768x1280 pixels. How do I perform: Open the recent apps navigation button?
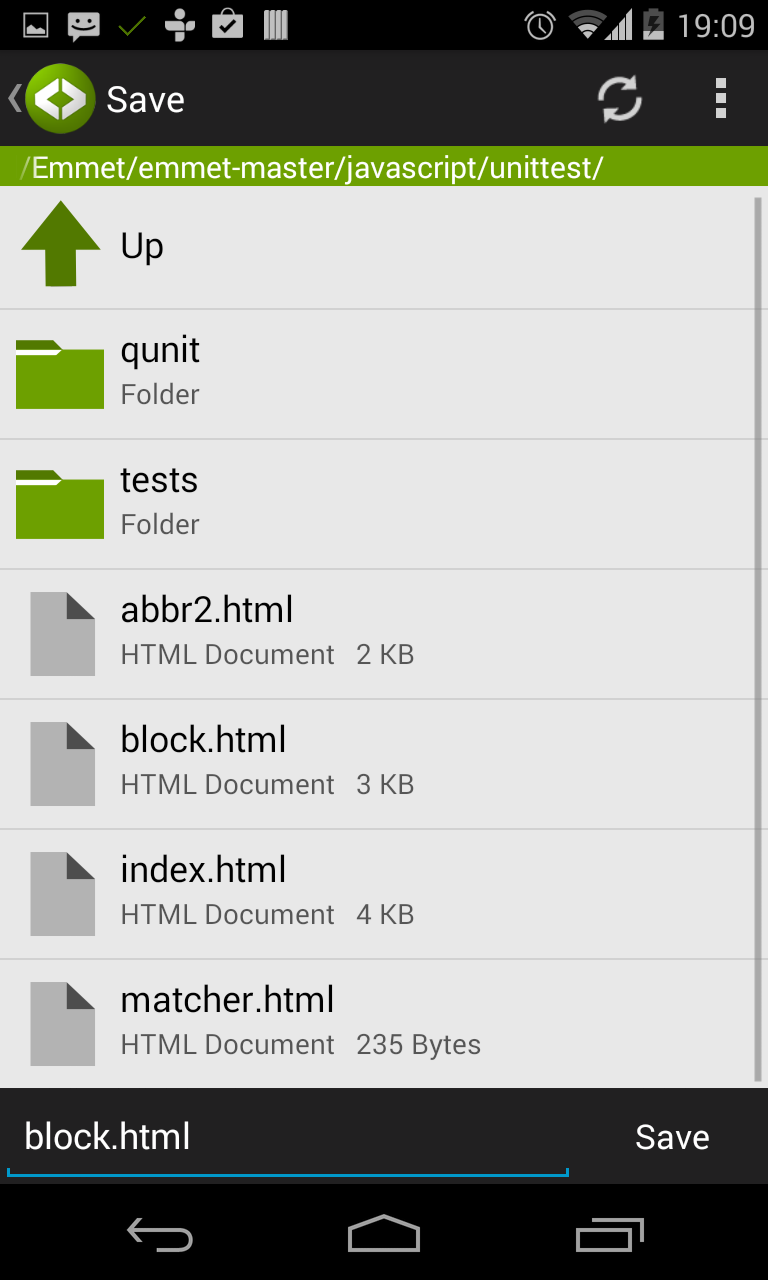coord(609,1234)
